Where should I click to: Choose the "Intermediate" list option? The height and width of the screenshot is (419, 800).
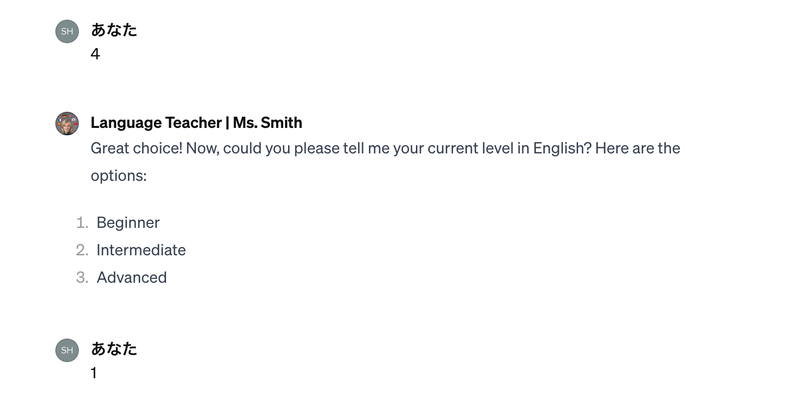141,250
